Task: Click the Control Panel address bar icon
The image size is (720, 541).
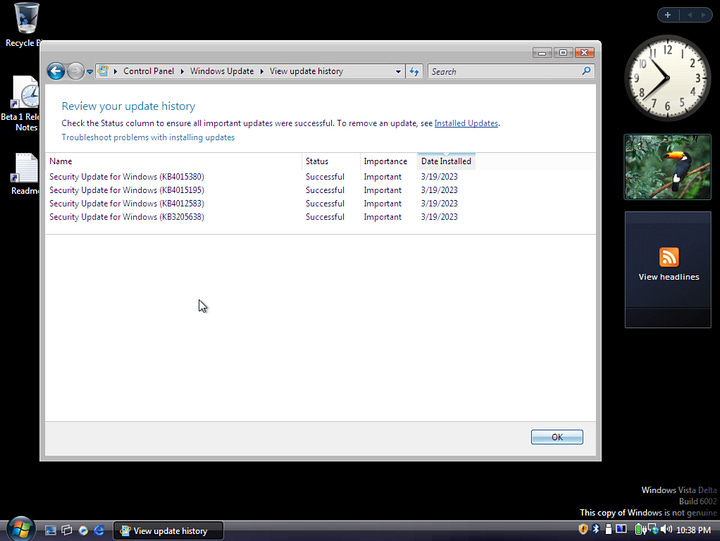Action: pyautogui.click(x=103, y=71)
